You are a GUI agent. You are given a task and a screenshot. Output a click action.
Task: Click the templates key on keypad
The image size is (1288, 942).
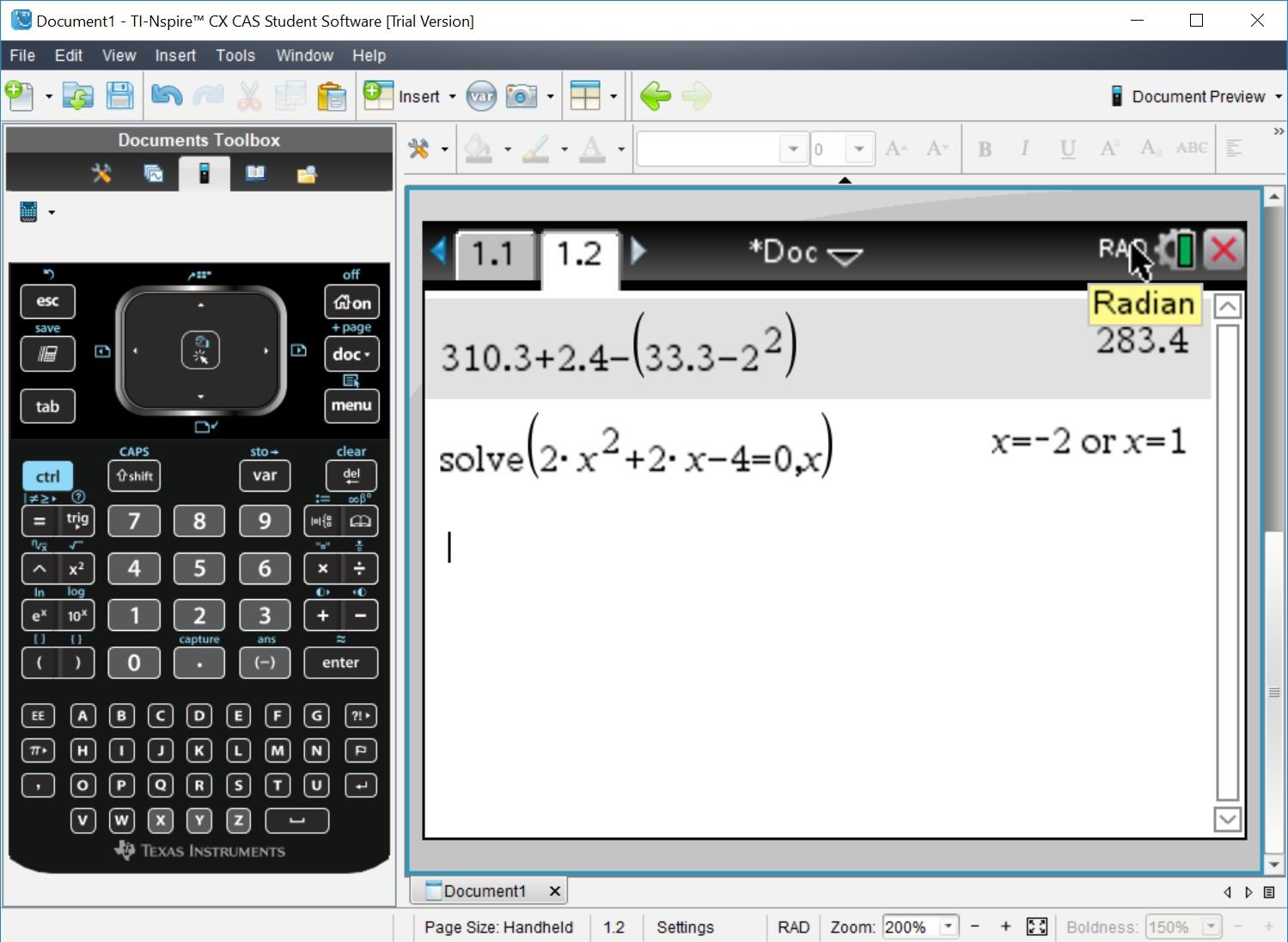tap(322, 521)
